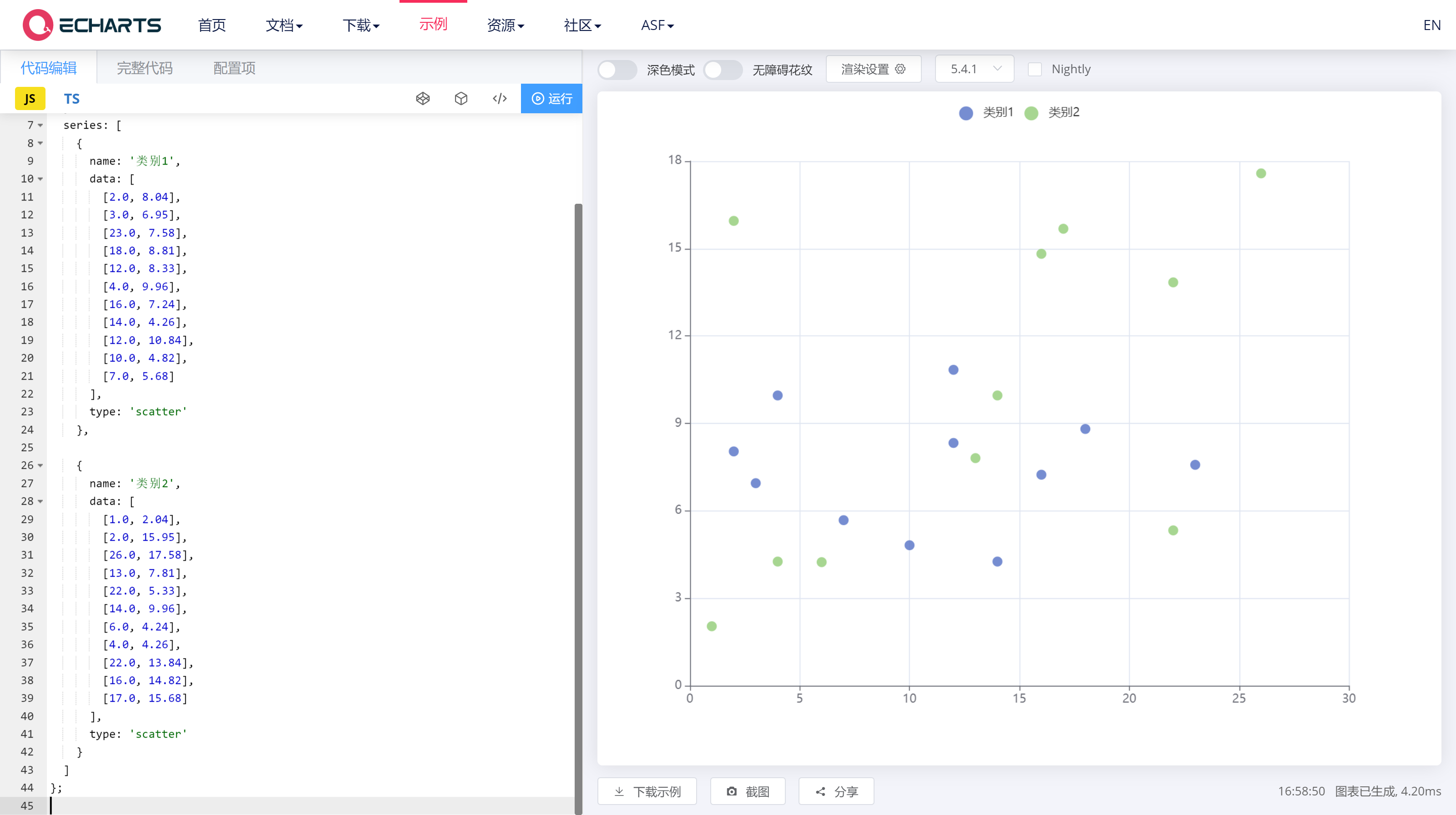The image size is (1456, 815).
Task: Click the download example arrow icon
Action: click(619, 791)
